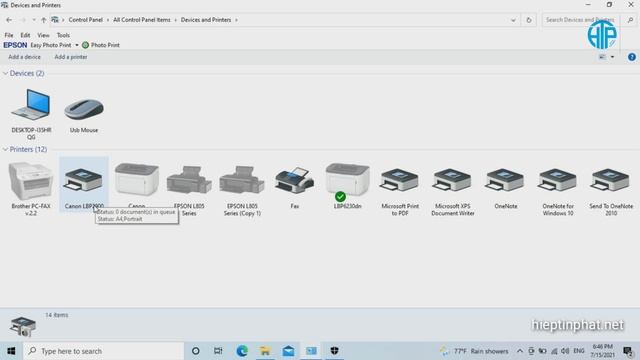This screenshot has height=360, width=640.
Task: Go forward with the Forward arrow
Action: (x=23, y=20)
